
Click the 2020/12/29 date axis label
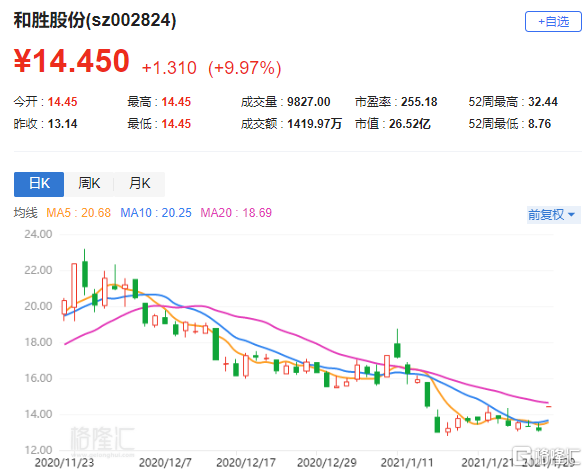[327, 463]
